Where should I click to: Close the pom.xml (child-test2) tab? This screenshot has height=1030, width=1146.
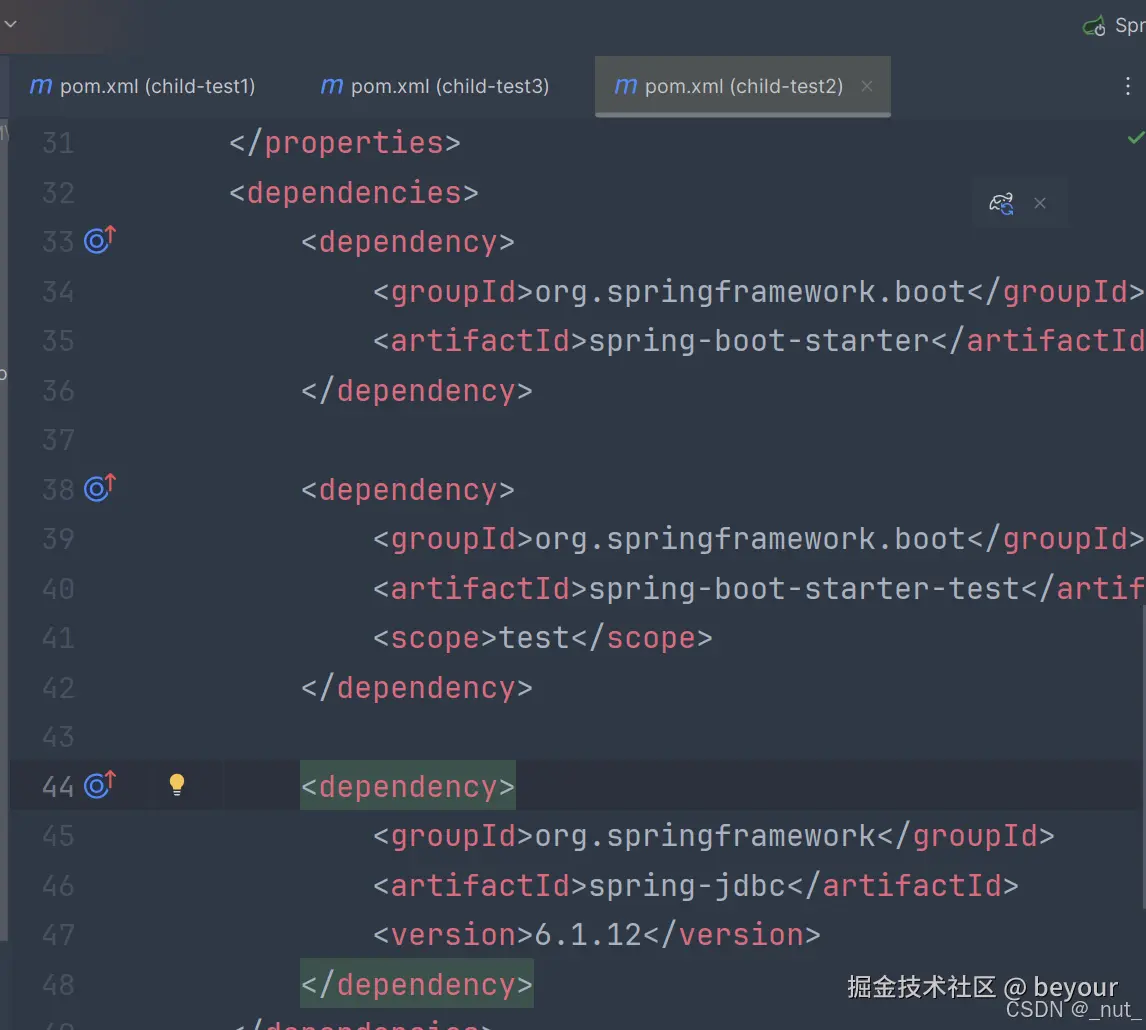click(x=867, y=86)
